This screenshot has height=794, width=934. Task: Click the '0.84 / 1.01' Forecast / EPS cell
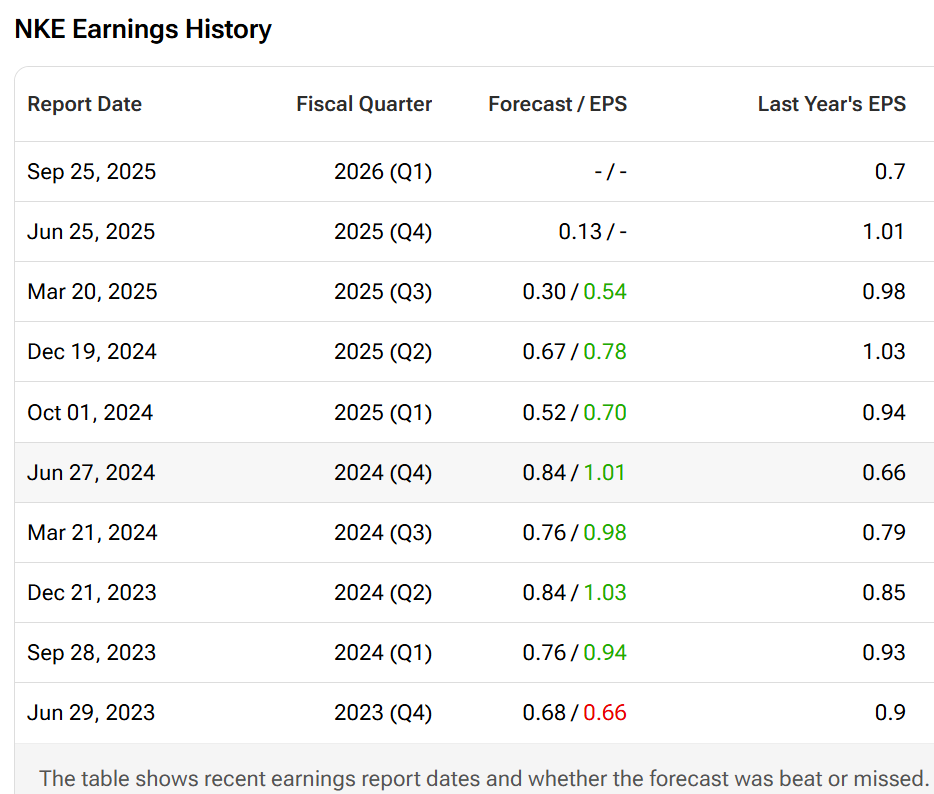(574, 473)
